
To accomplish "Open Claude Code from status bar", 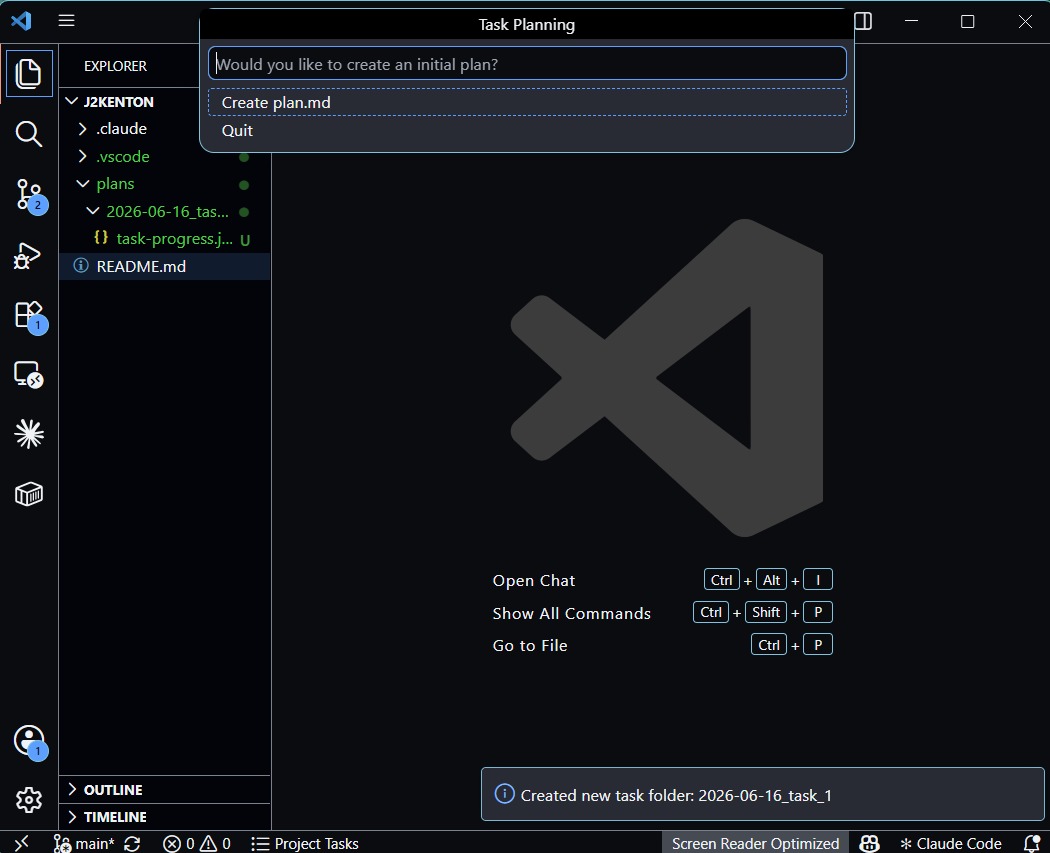I will (x=951, y=844).
